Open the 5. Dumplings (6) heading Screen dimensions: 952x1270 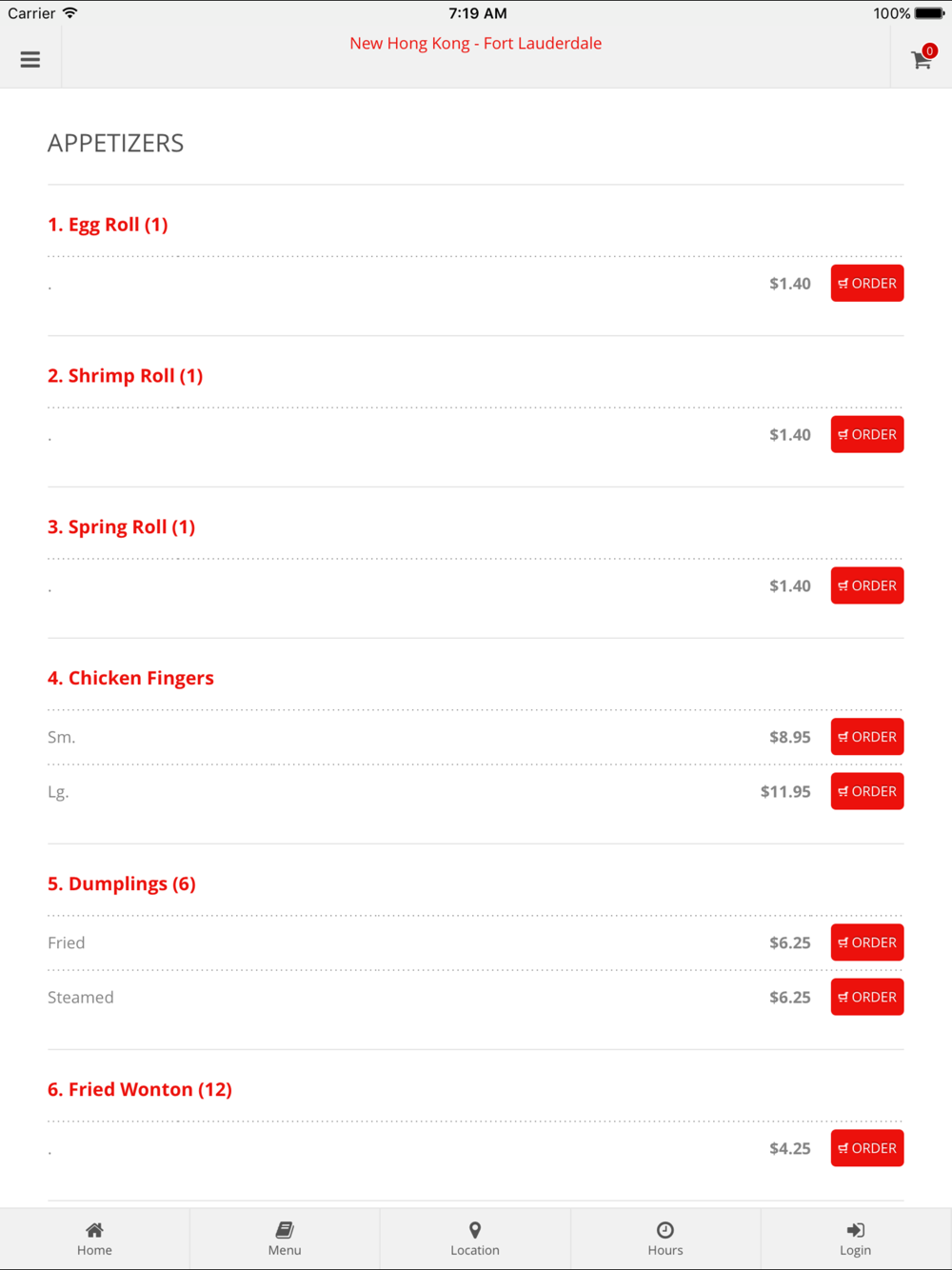(122, 883)
